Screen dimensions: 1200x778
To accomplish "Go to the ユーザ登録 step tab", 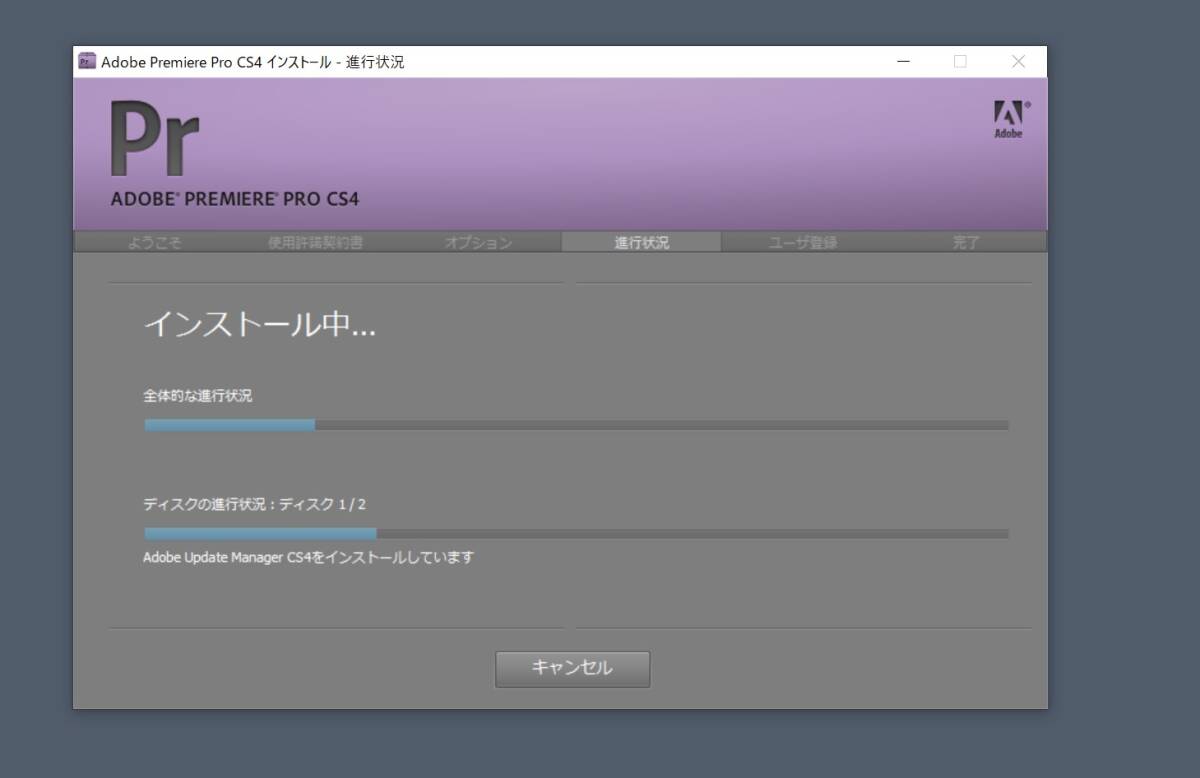I will [x=802, y=242].
